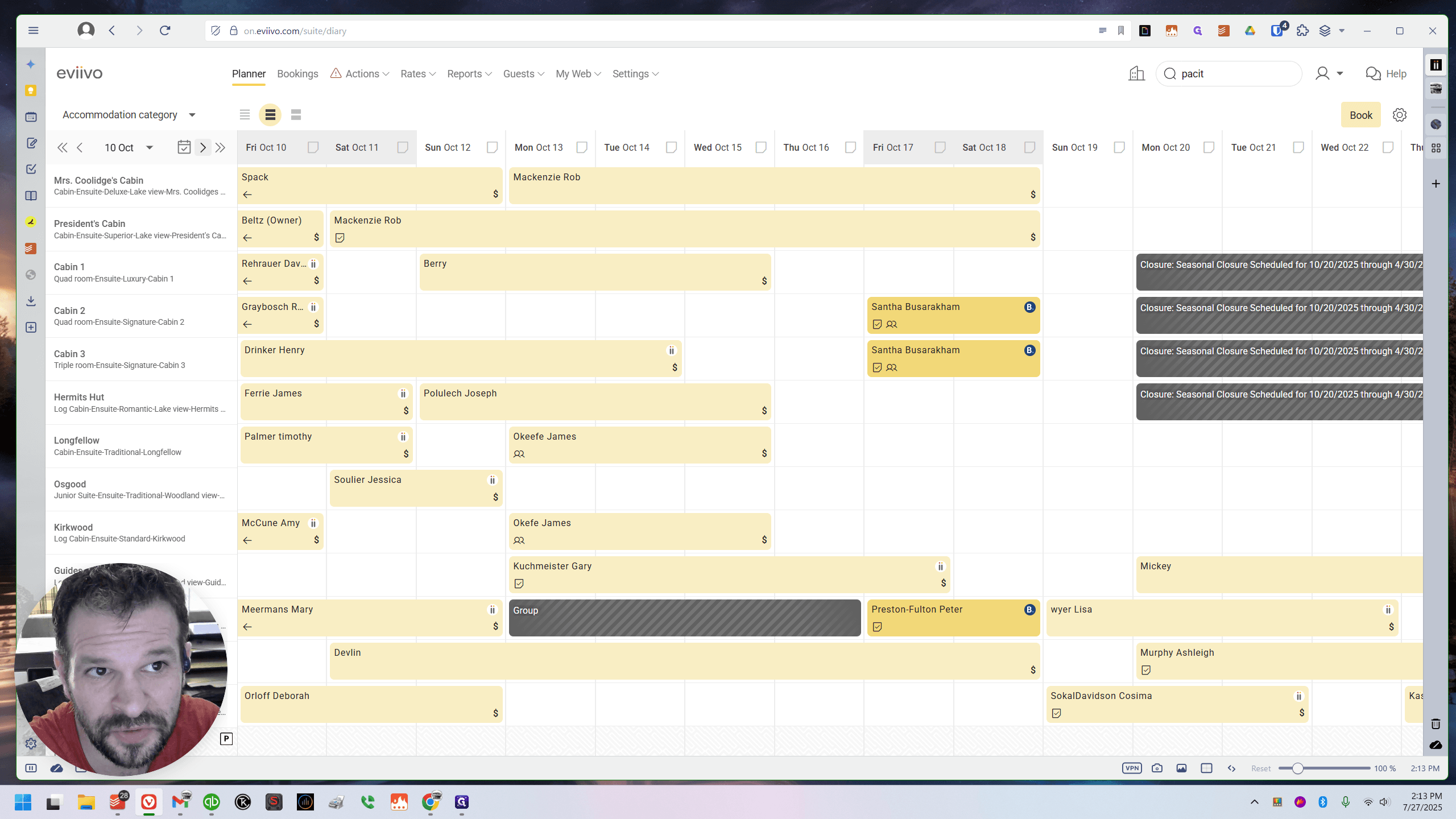The height and width of the screenshot is (819, 1456).
Task: Open the calendar date picker icon
Action: click(x=184, y=147)
